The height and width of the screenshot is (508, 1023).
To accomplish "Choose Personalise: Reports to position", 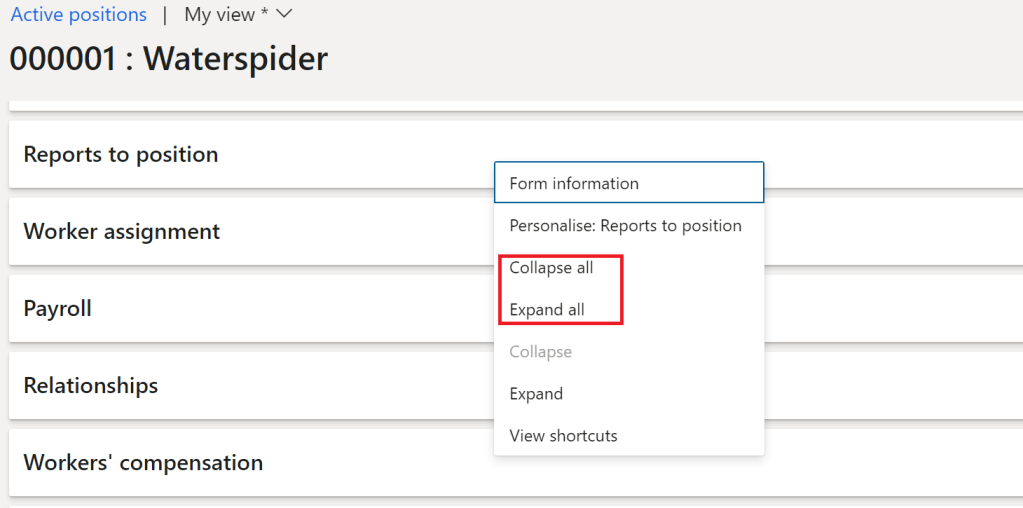I will point(625,226).
